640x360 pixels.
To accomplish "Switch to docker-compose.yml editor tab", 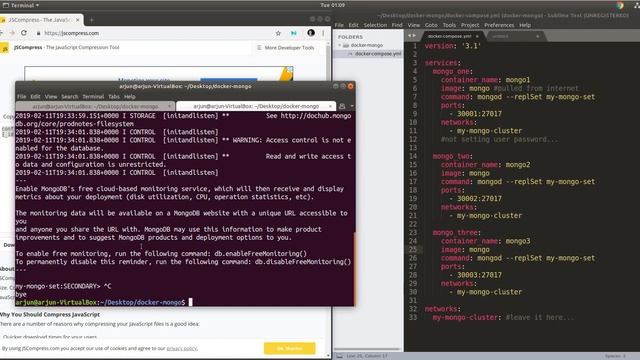I will click(x=449, y=36).
